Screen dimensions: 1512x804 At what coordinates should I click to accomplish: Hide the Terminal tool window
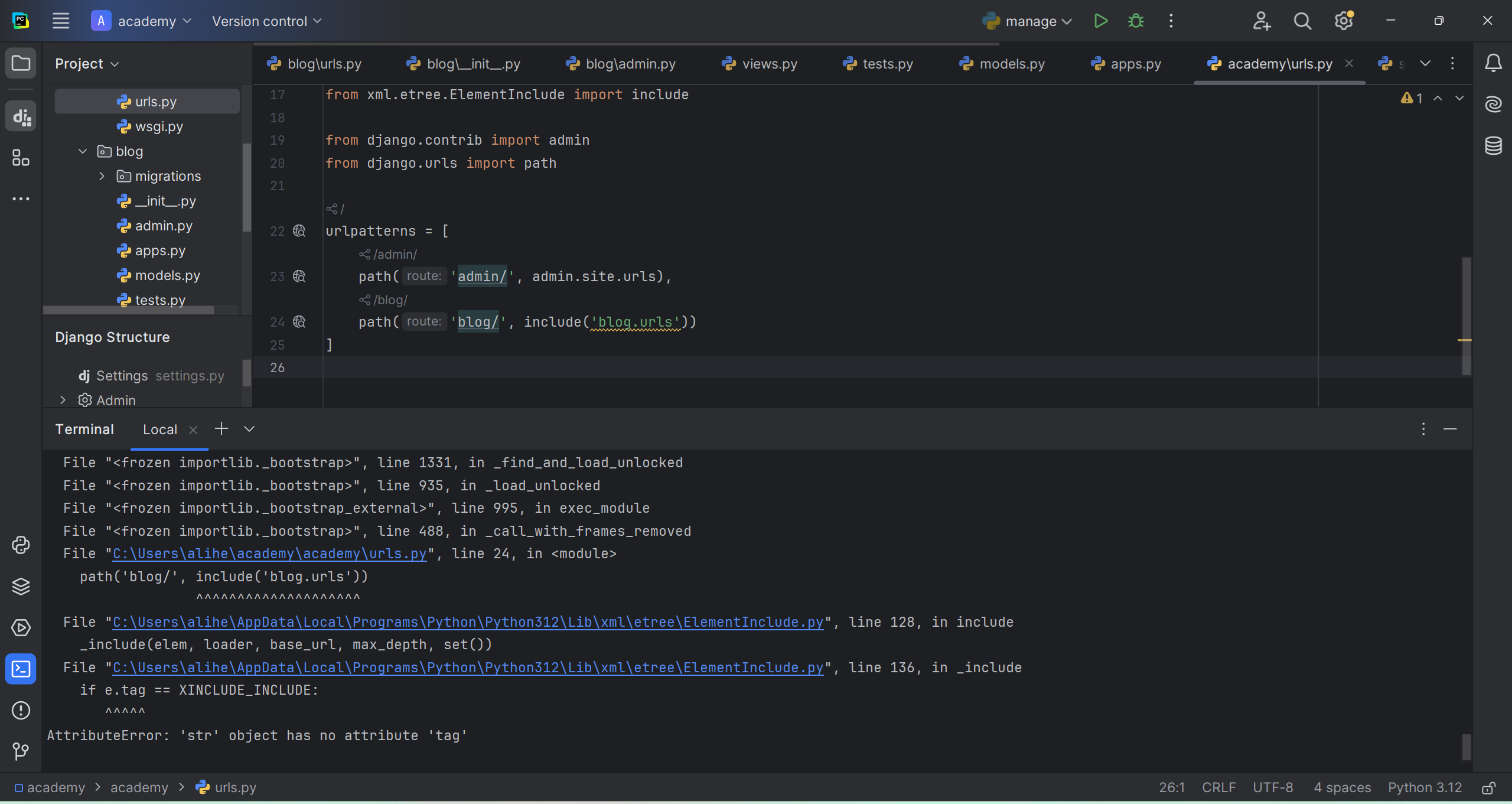click(1450, 429)
